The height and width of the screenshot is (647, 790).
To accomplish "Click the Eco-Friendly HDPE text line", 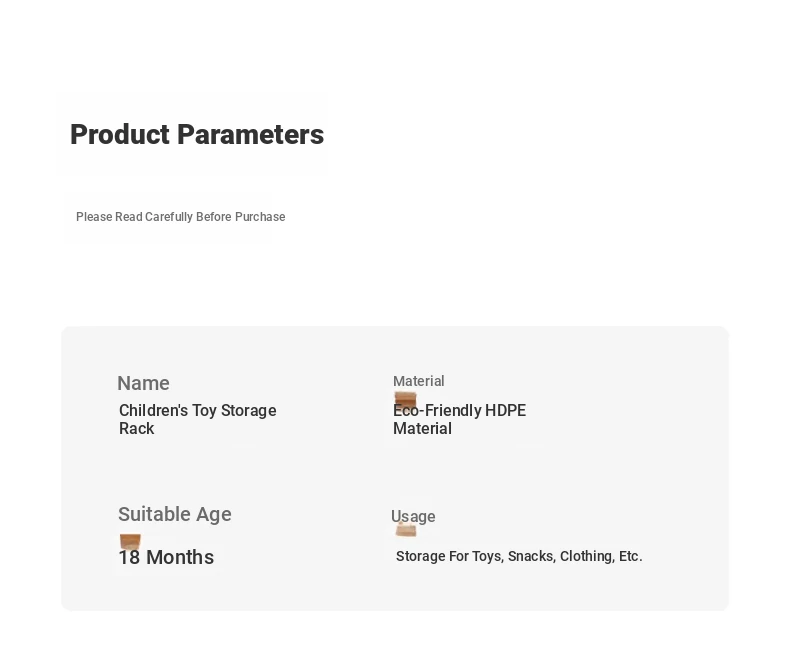I will (x=459, y=411).
